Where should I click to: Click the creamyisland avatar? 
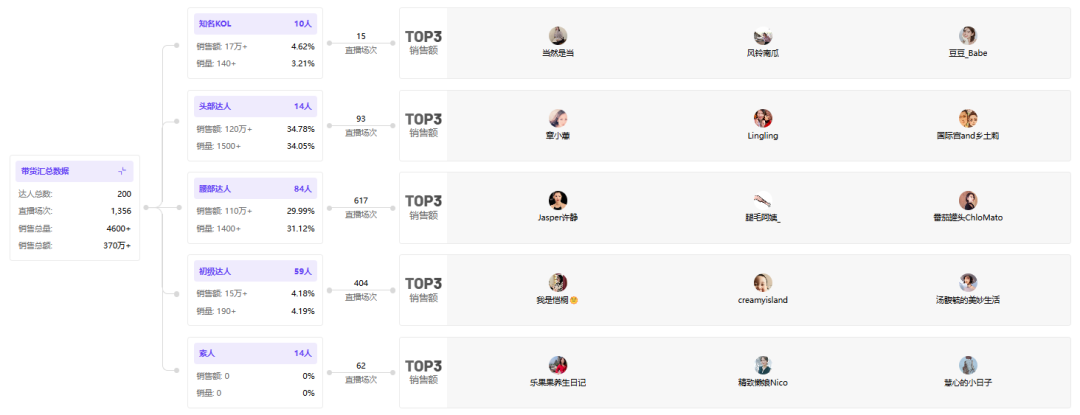762,283
